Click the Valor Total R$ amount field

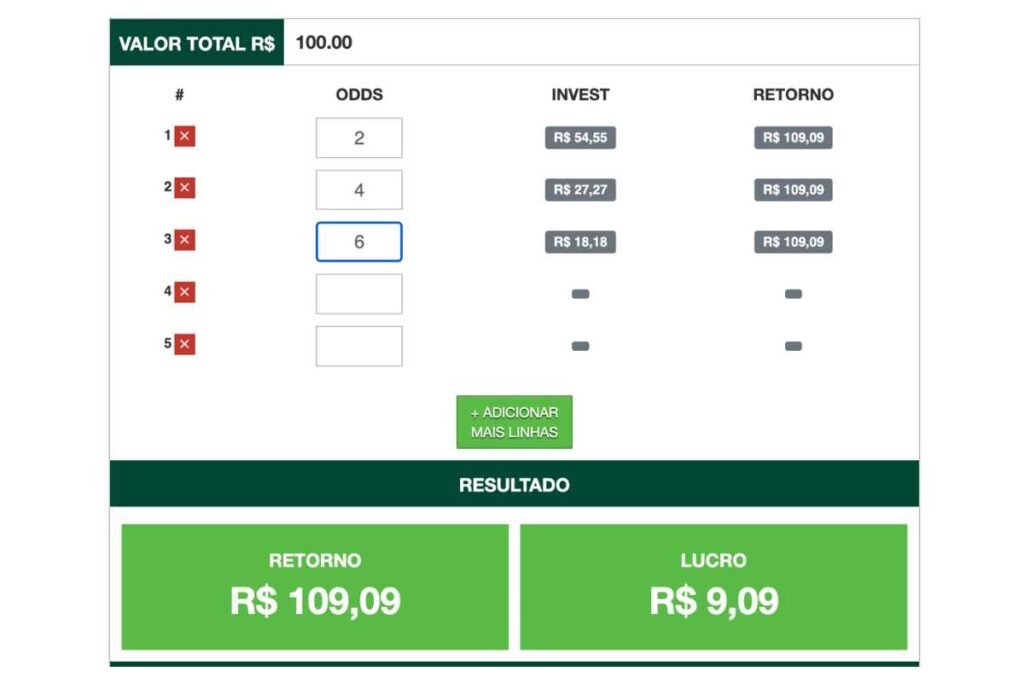600,43
